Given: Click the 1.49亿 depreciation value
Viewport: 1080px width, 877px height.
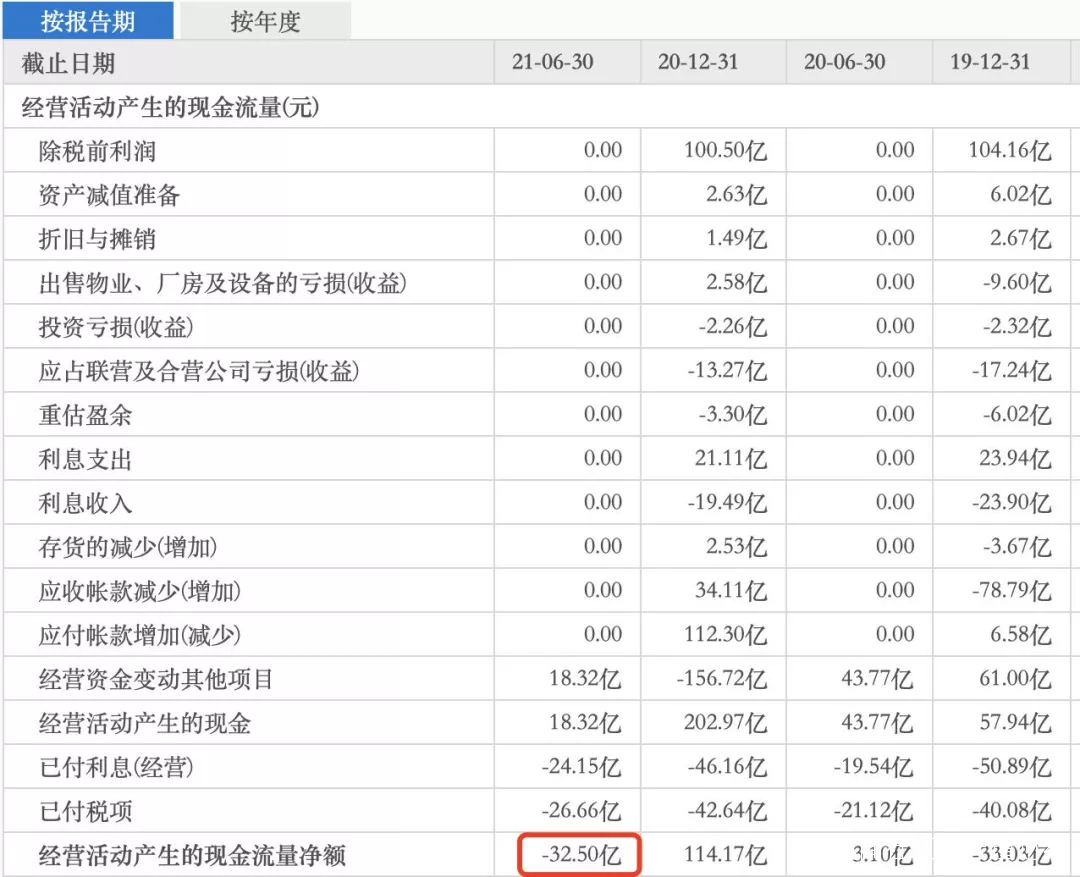Looking at the screenshot, I should [736, 238].
